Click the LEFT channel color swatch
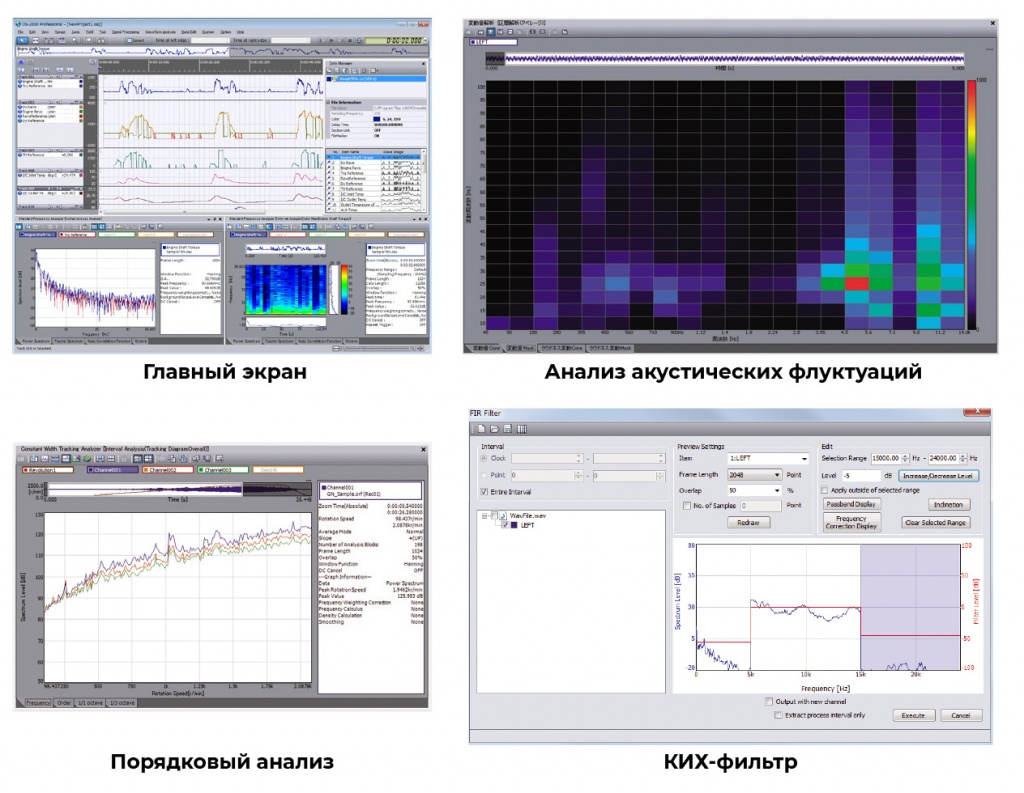The height and width of the screenshot is (793, 1024). pyautogui.click(x=514, y=525)
